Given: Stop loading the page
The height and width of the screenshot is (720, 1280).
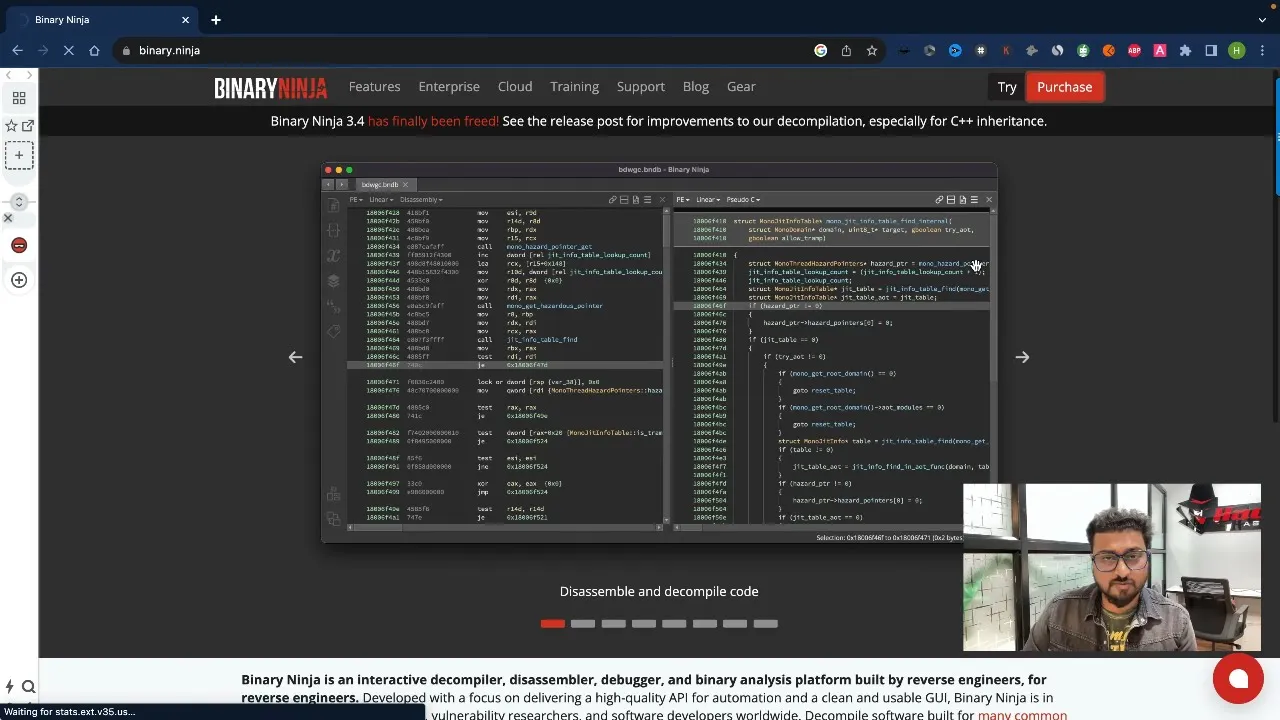Looking at the screenshot, I should [68, 50].
